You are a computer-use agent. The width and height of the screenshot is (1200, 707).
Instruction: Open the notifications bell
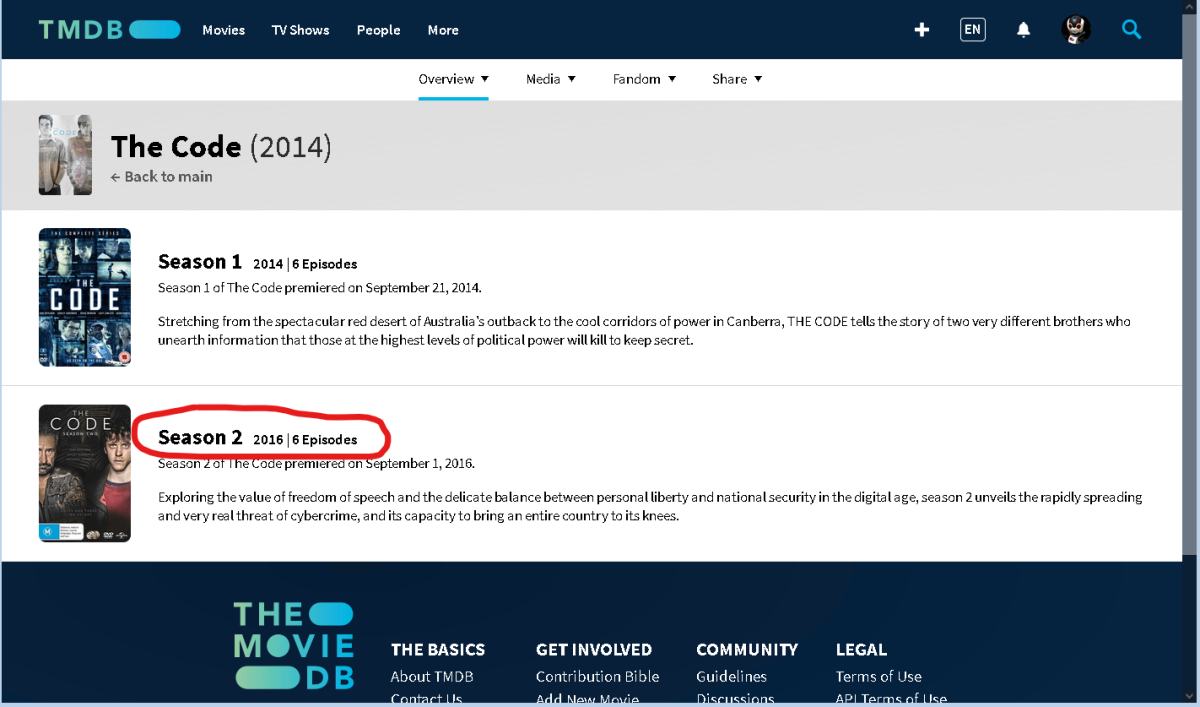[x=1023, y=30]
